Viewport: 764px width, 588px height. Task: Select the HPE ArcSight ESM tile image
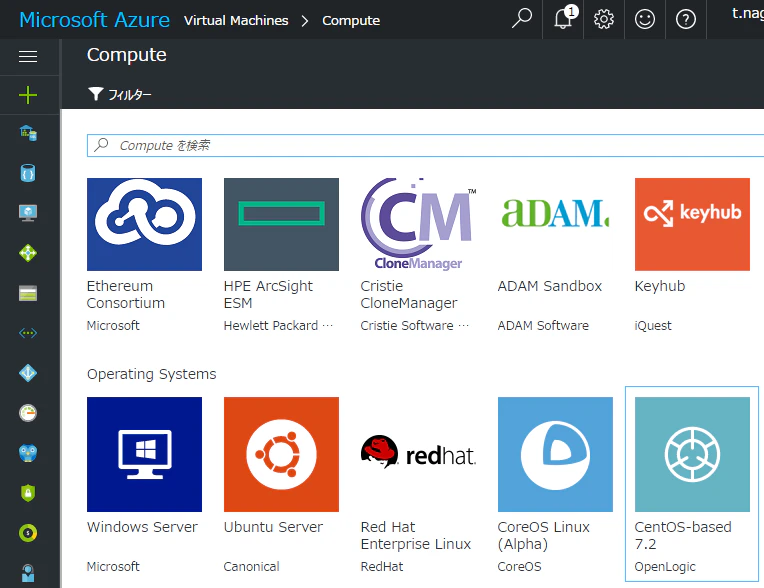coord(281,224)
